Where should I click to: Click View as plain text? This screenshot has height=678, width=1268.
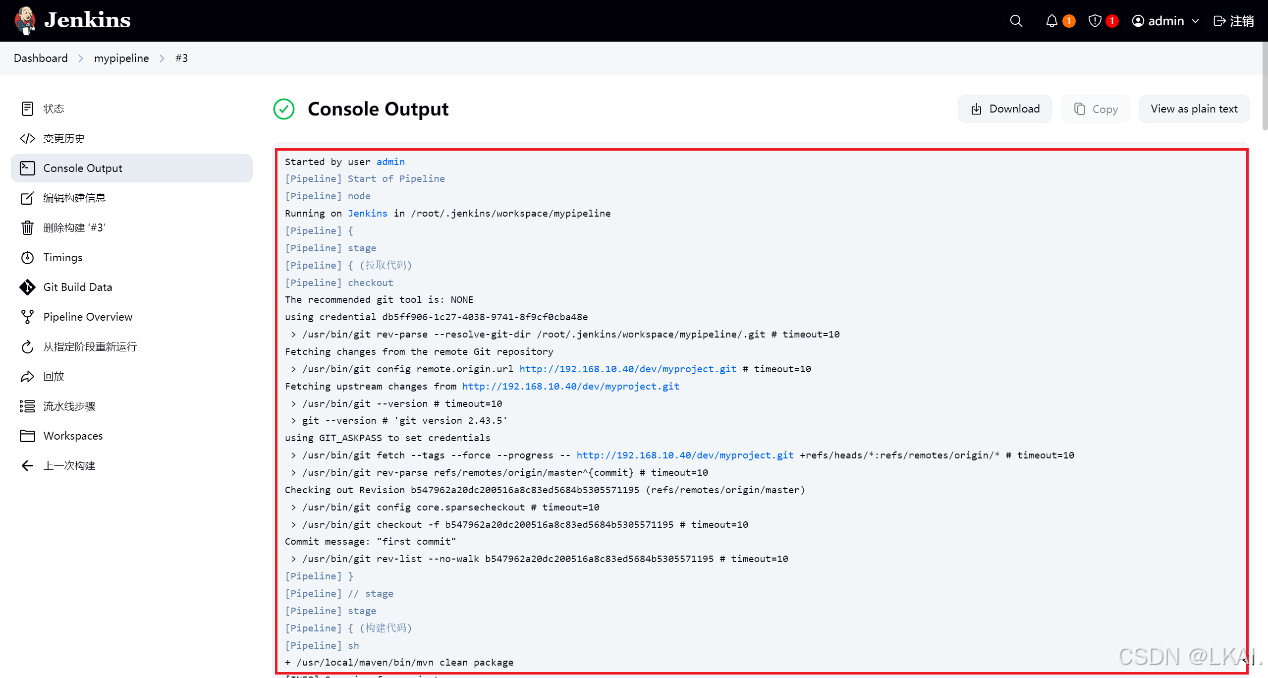(x=1194, y=109)
